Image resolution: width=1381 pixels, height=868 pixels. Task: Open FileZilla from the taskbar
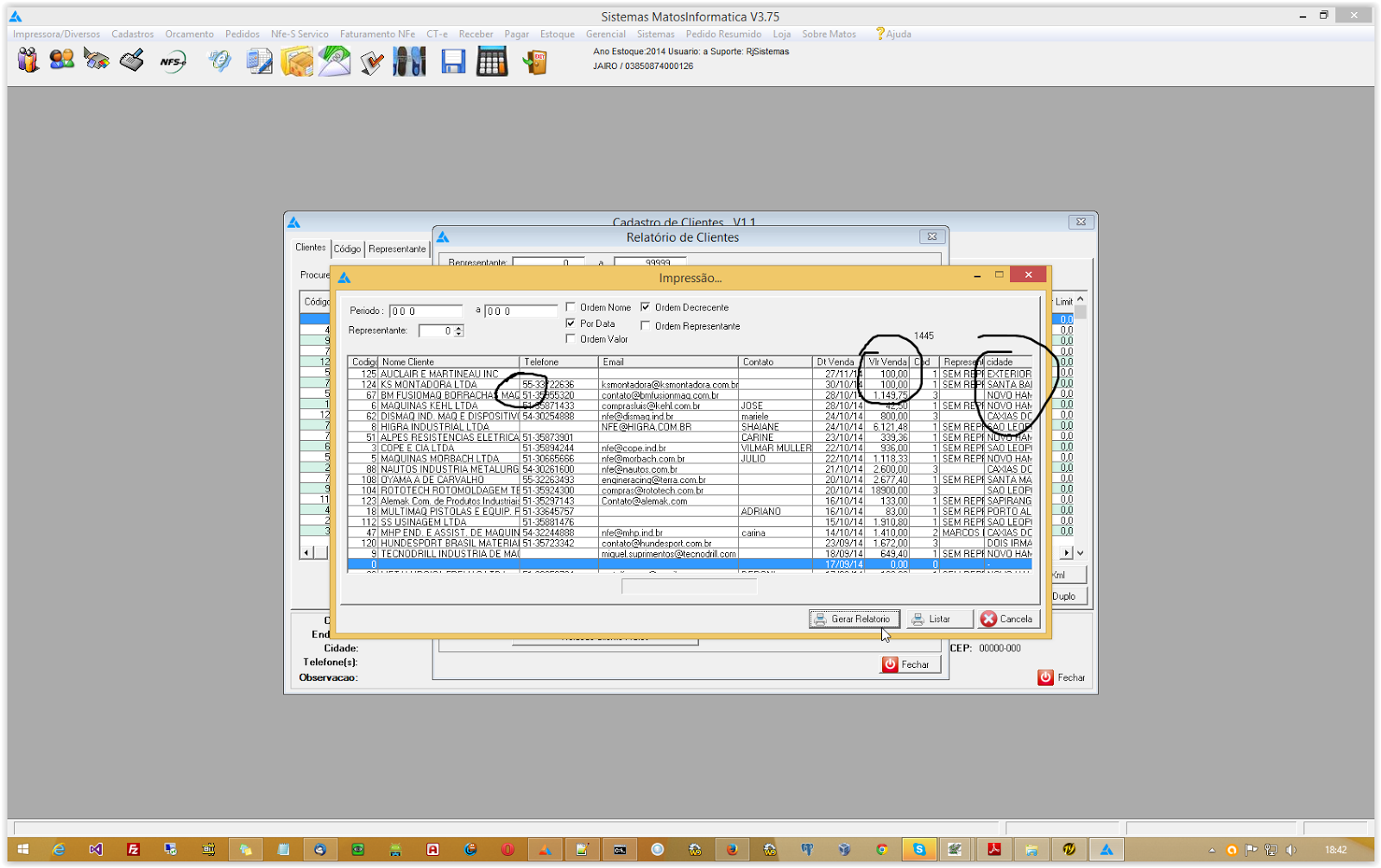[x=133, y=850]
